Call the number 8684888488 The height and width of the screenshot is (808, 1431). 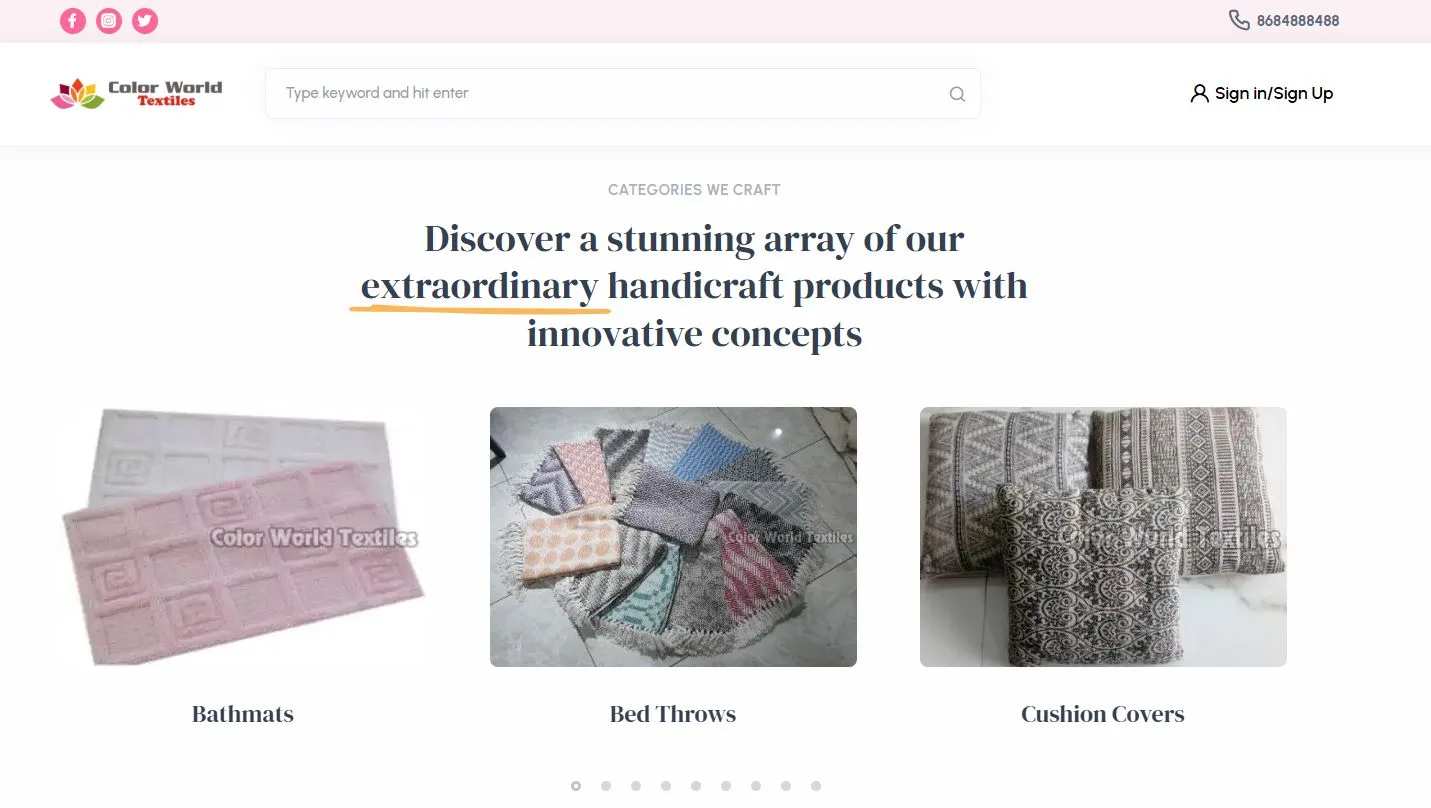pos(1298,21)
